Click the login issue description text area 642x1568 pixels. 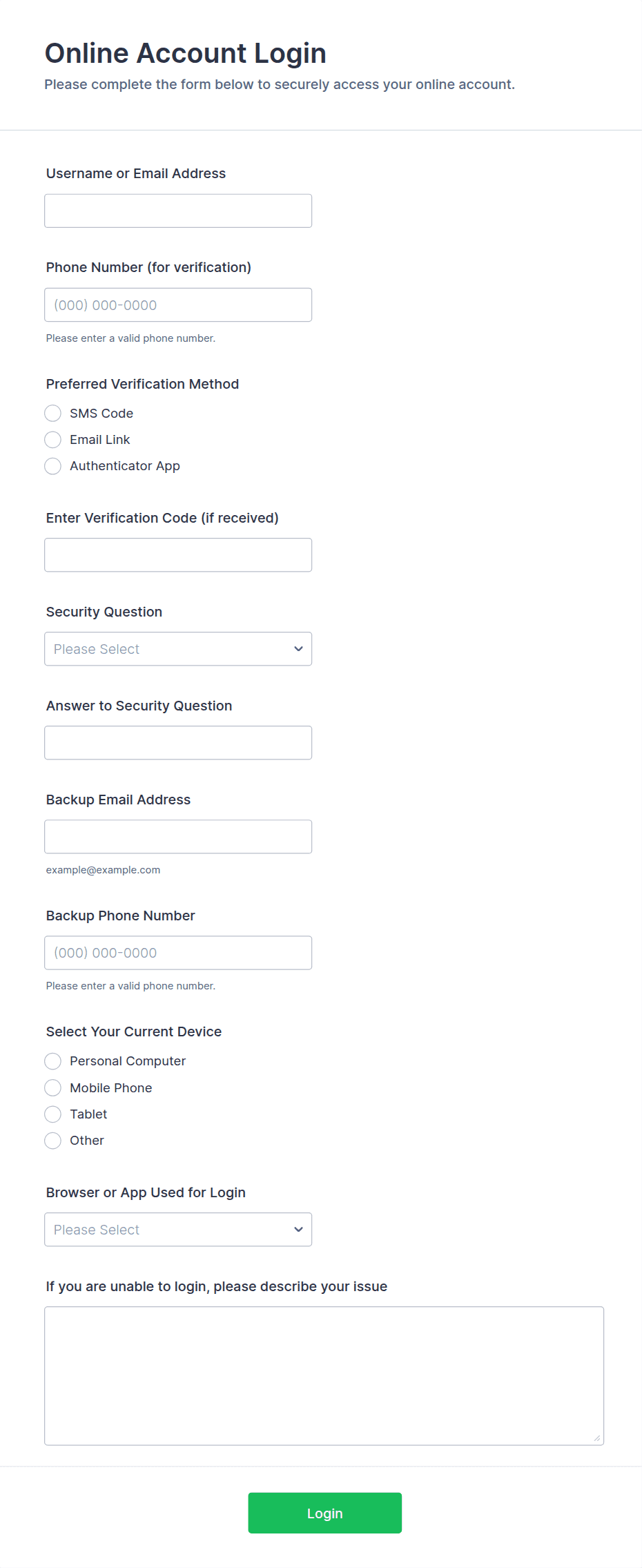coord(324,1375)
